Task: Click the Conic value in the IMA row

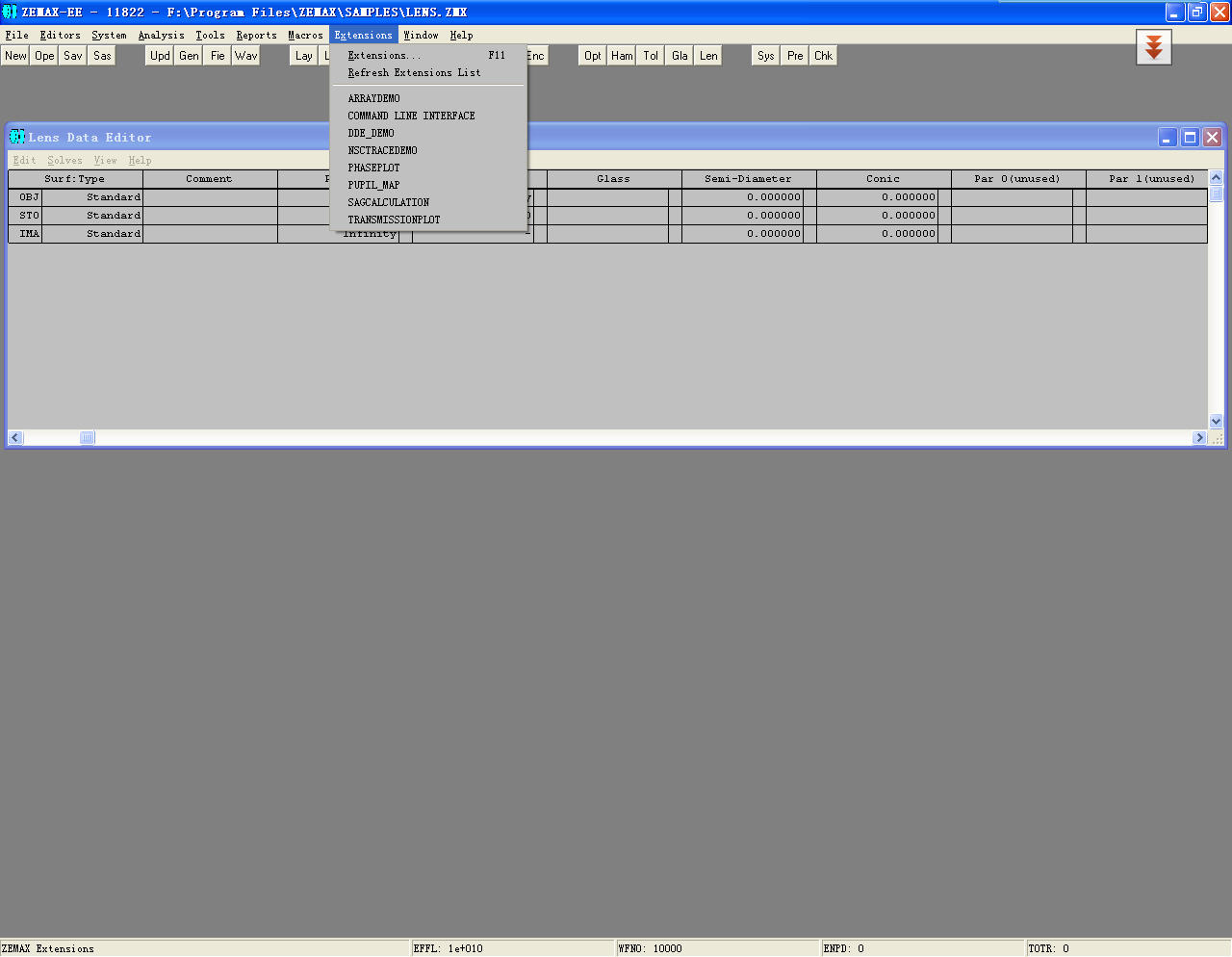Action: pos(877,234)
